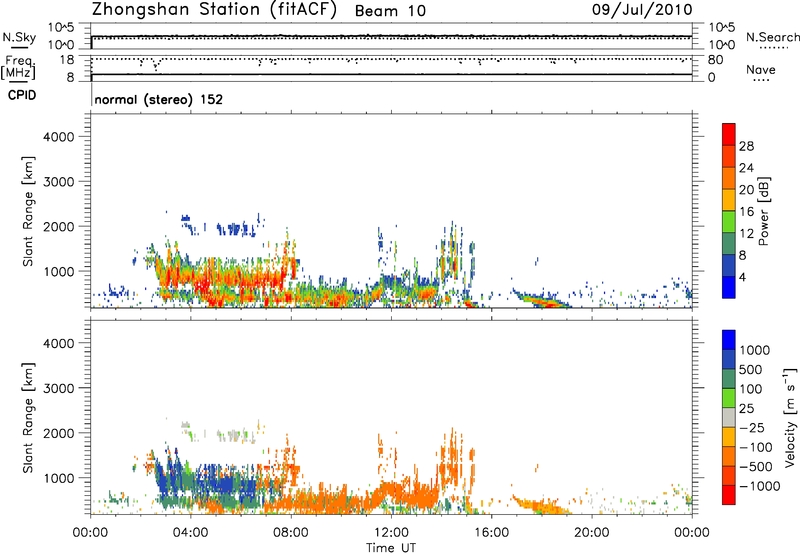
Task: Click the 'N.Sky' legend label
Action: (x=19, y=37)
